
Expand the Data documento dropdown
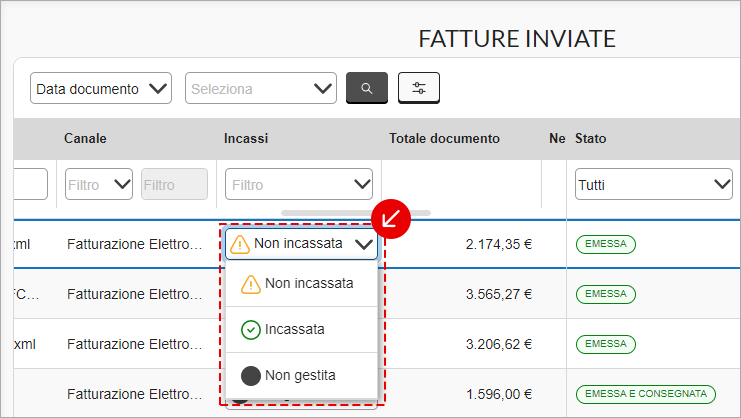click(101, 88)
